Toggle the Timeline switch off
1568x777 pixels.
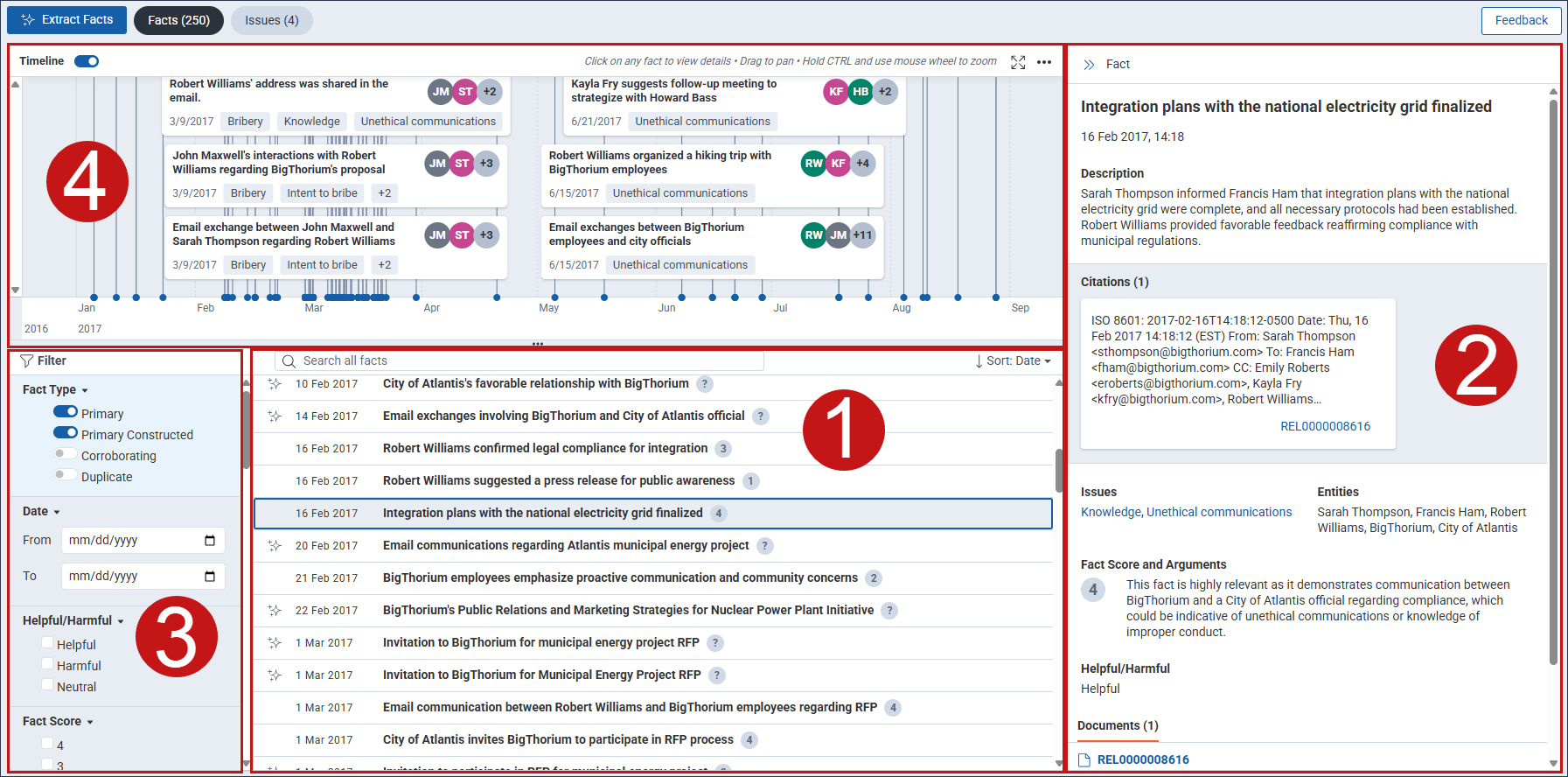(87, 61)
